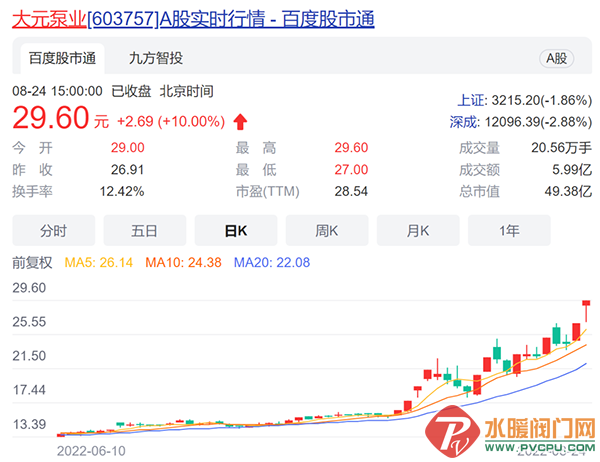
Task: Select the 月K chart tab
Action: pos(418,230)
